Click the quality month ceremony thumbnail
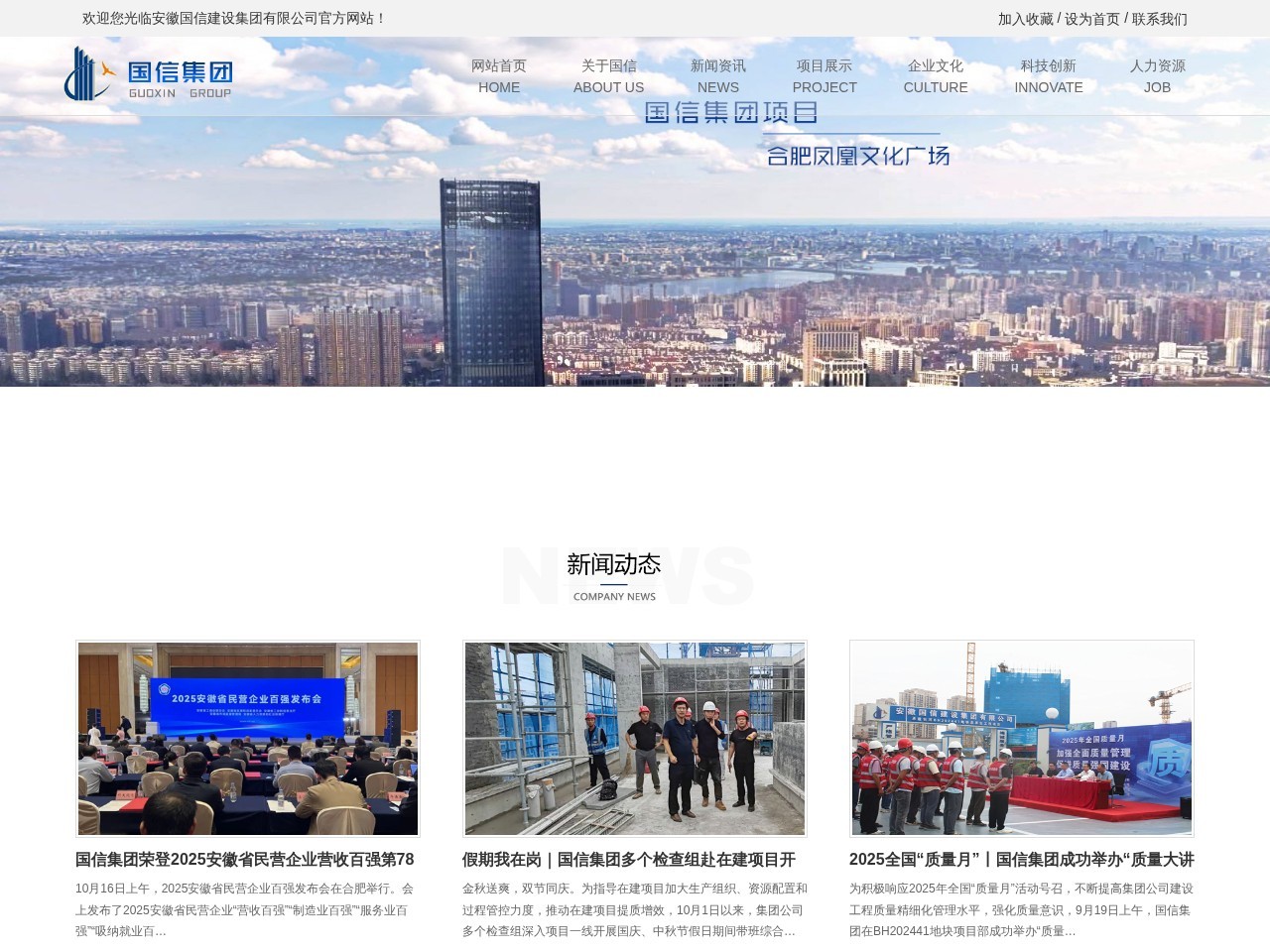The width and height of the screenshot is (1270, 952). pyautogui.click(x=1021, y=738)
